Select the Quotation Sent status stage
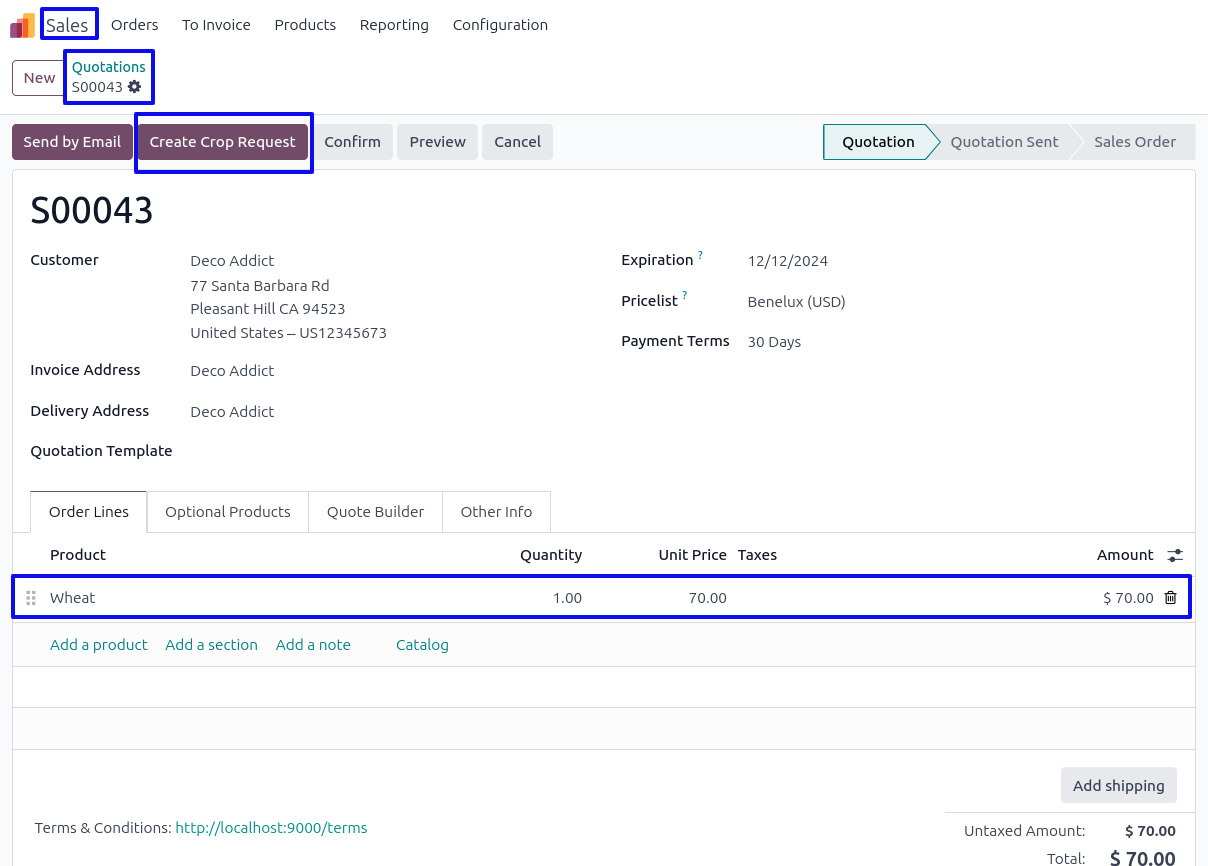The height and width of the screenshot is (866, 1208). [1004, 142]
